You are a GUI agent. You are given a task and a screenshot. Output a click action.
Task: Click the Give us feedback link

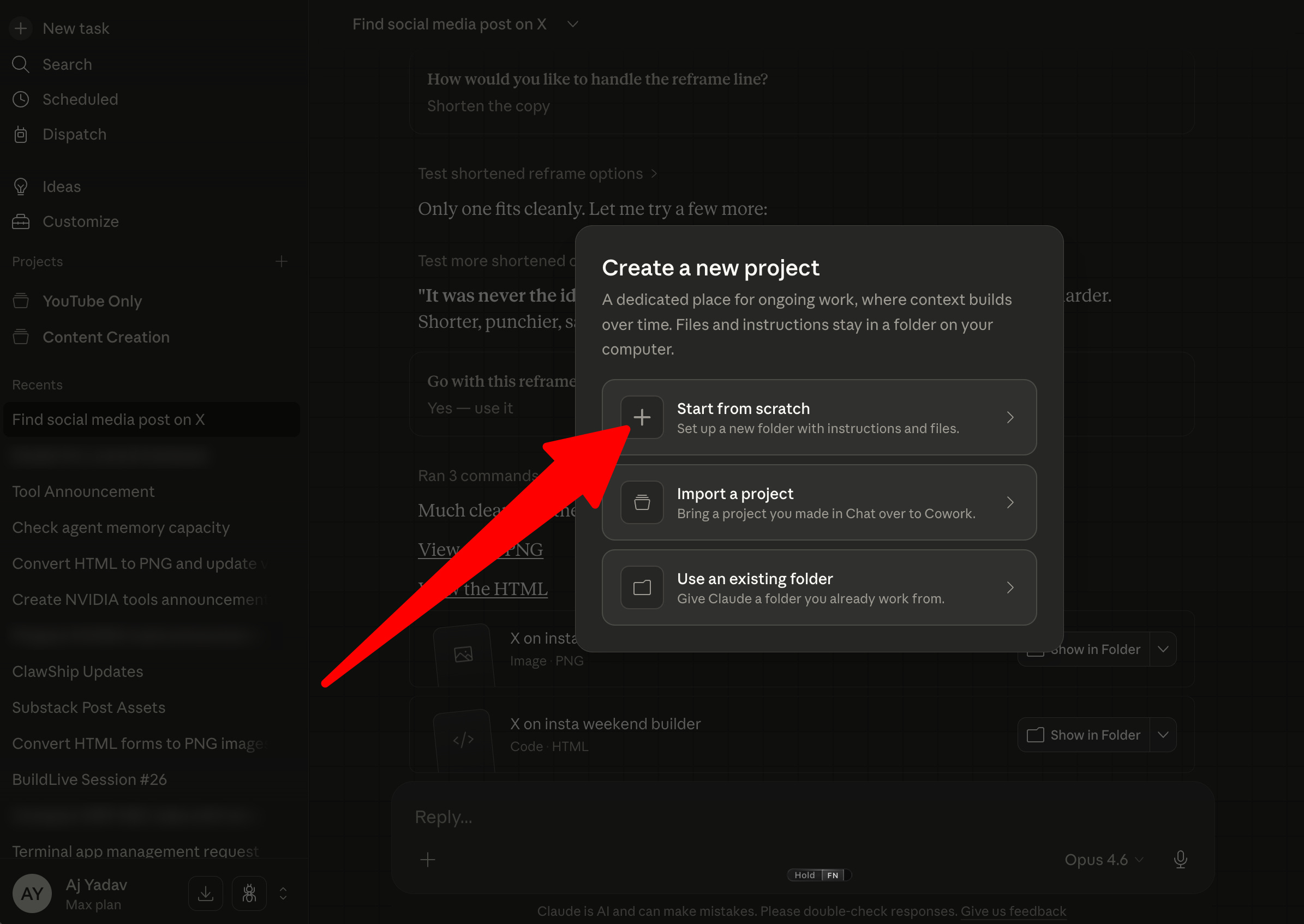[1013, 911]
